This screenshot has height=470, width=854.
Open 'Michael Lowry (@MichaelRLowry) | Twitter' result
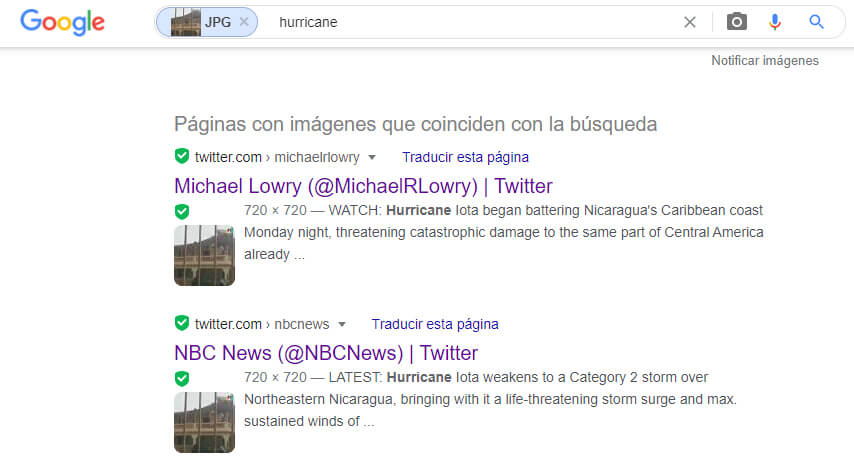(x=363, y=186)
